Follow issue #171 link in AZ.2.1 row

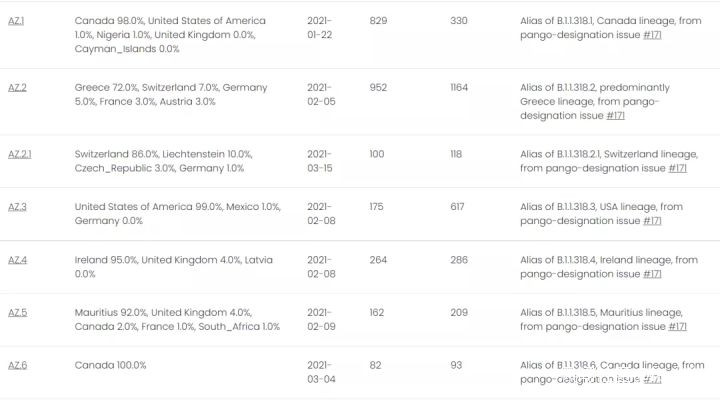[677, 168]
